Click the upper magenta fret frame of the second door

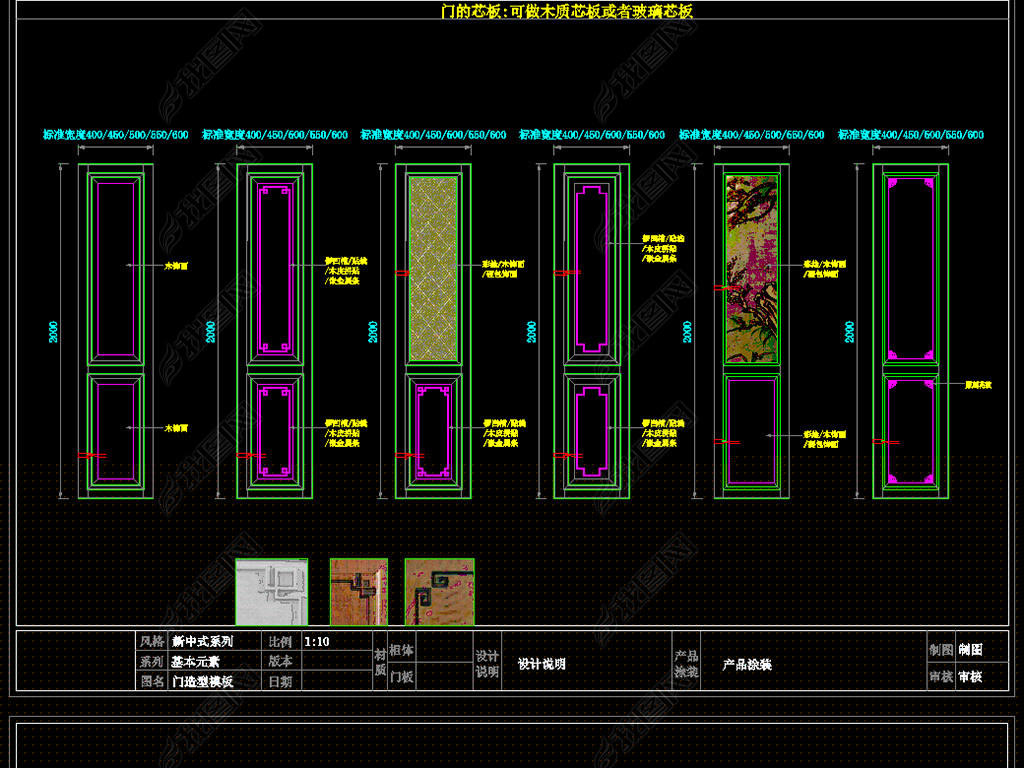click(274, 268)
